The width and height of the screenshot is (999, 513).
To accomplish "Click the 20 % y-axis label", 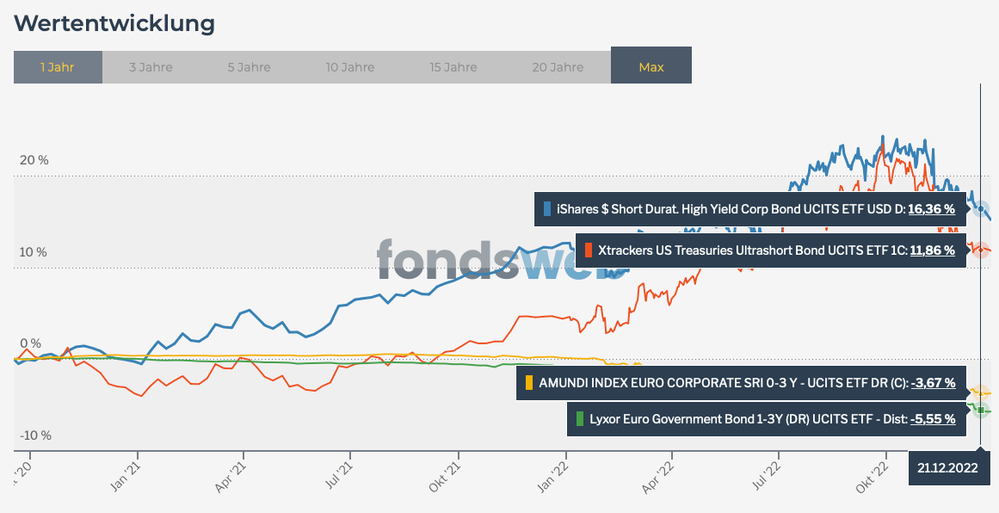I will (x=34, y=160).
